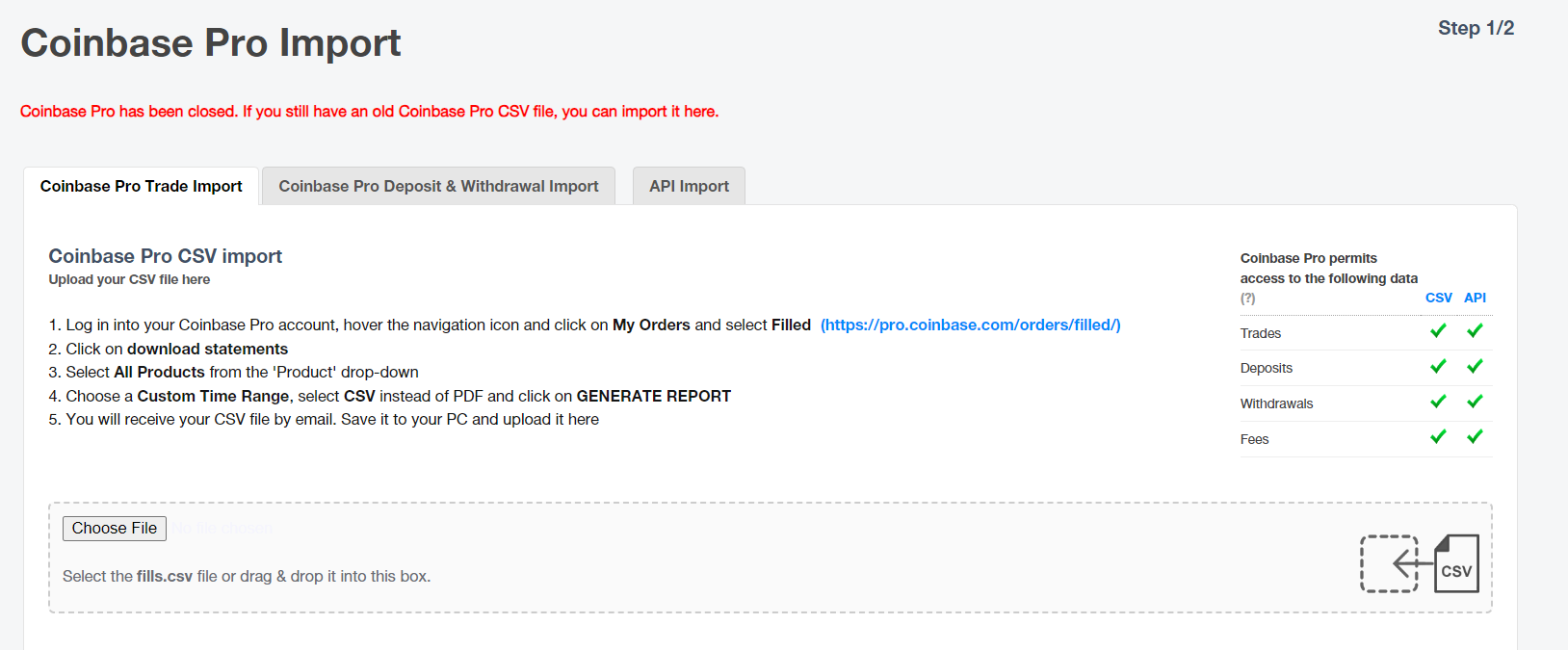Click the API checkmark in Fees row
Screen dimensions: 1568x650
(x=1475, y=437)
